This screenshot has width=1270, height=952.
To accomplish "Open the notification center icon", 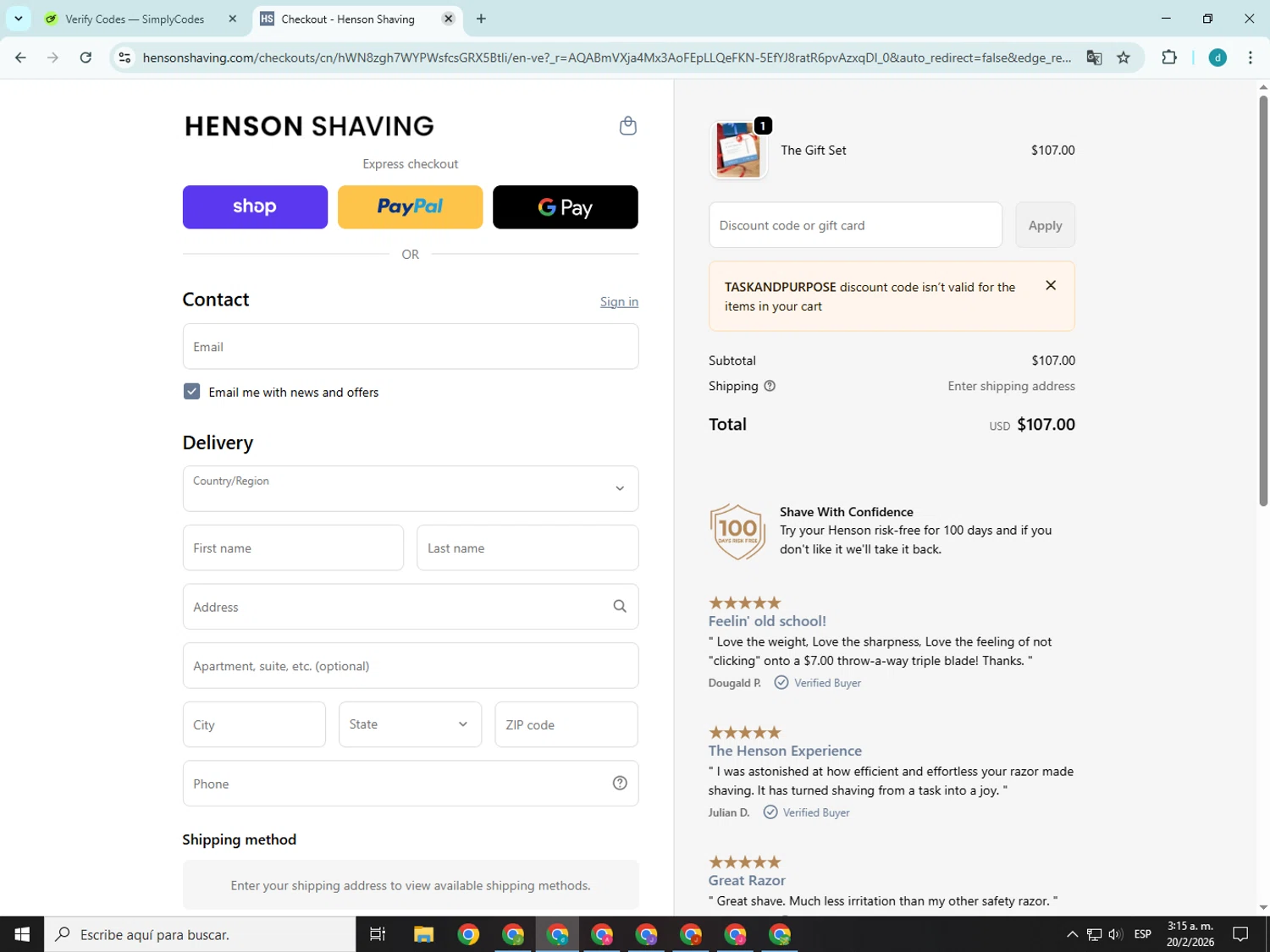I will [x=1240, y=934].
